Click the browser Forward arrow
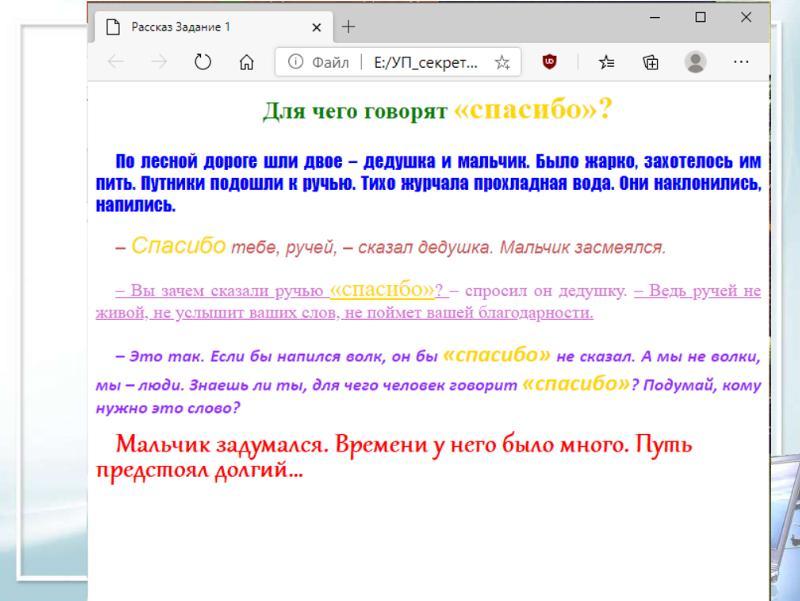Screen dimensions: 800x601 point(159,62)
